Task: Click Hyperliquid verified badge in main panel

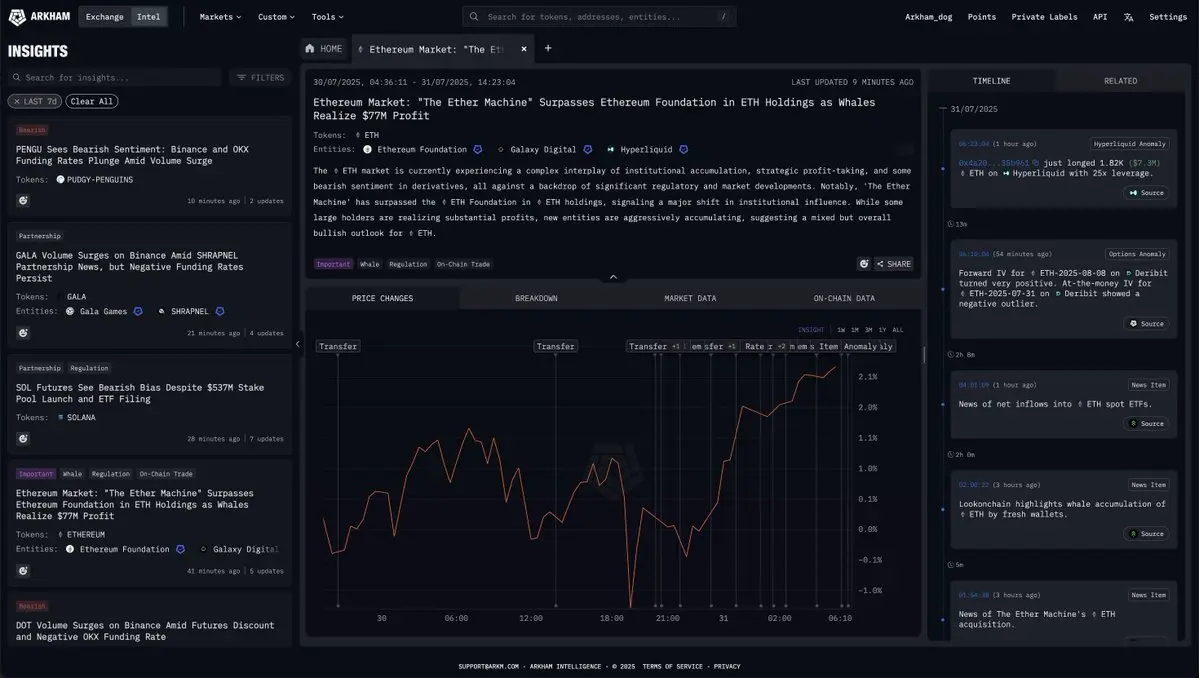Action: click(x=684, y=150)
